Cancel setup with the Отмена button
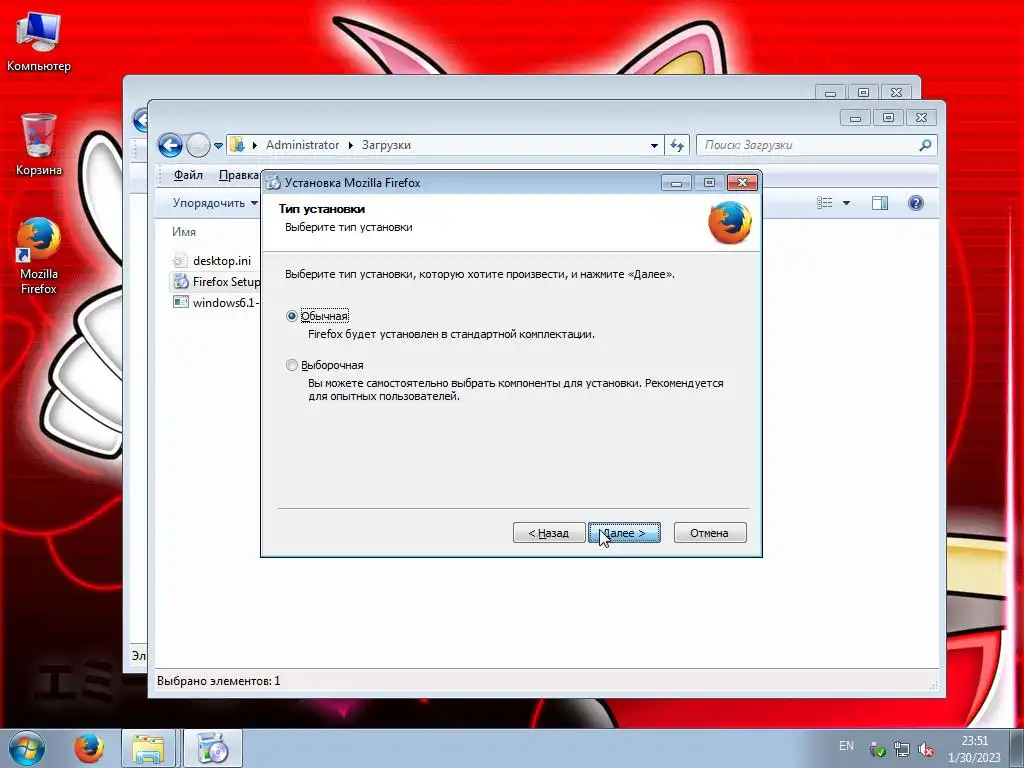This screenshot has width=1024, height=768. 710,533
